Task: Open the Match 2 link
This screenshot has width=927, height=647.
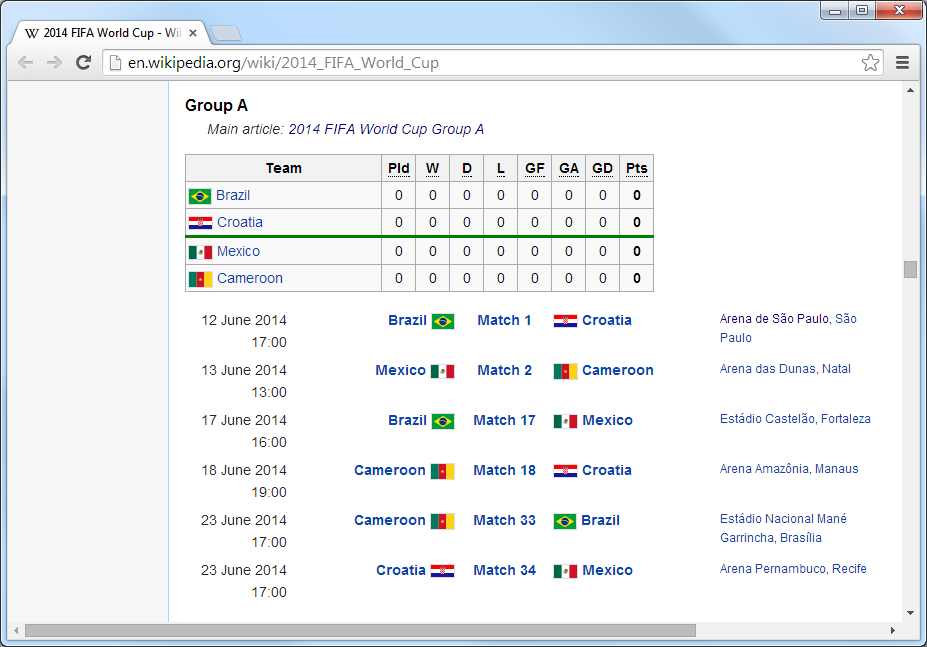Action: 504,370
